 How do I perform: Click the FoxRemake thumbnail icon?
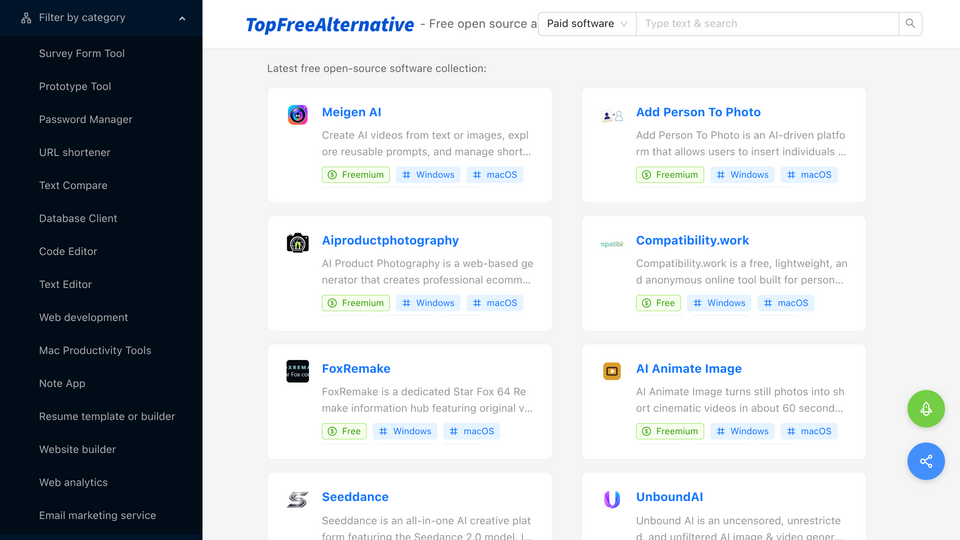298,371
